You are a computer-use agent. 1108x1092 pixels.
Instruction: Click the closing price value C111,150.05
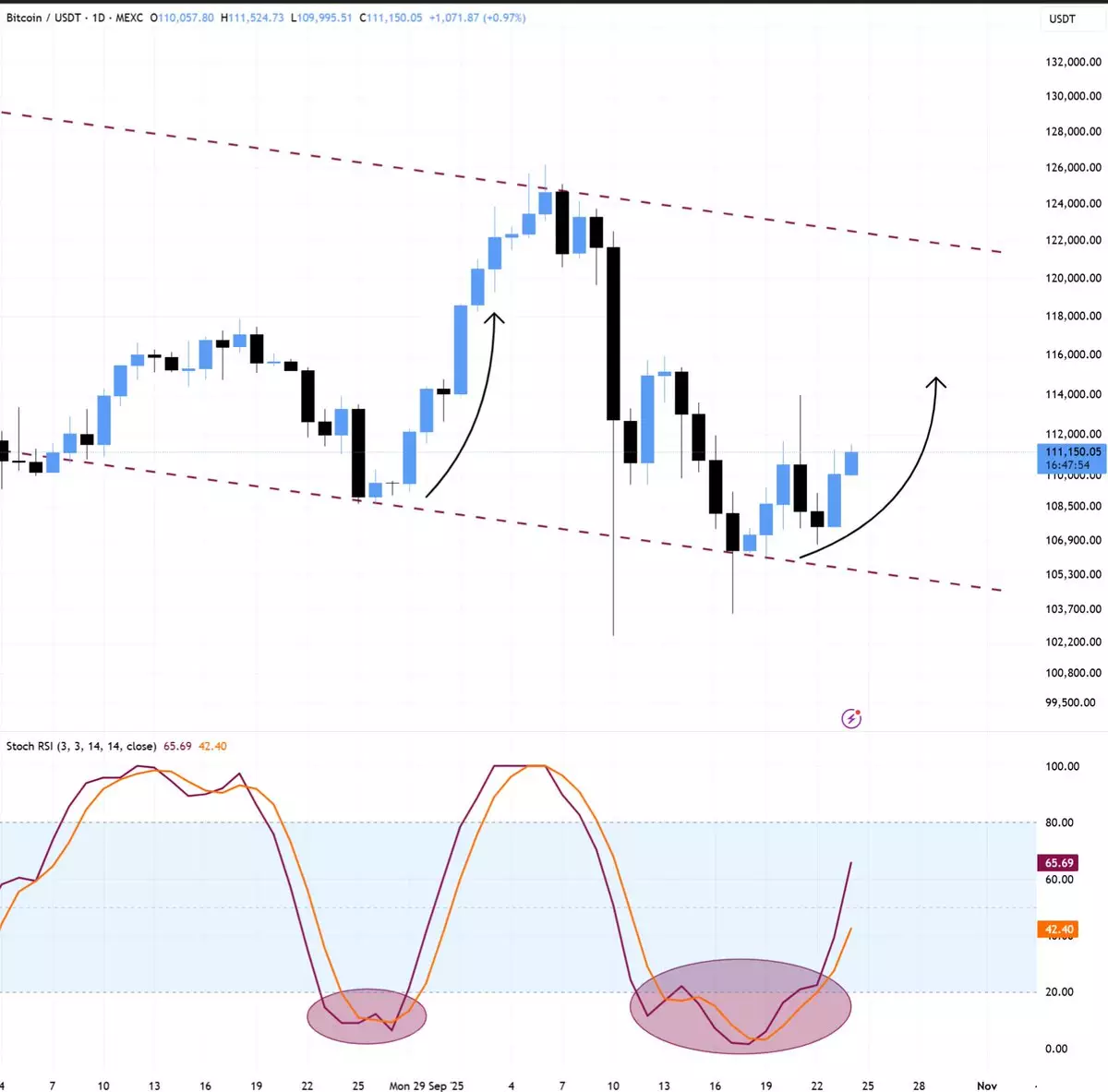[x=391, y=18]
